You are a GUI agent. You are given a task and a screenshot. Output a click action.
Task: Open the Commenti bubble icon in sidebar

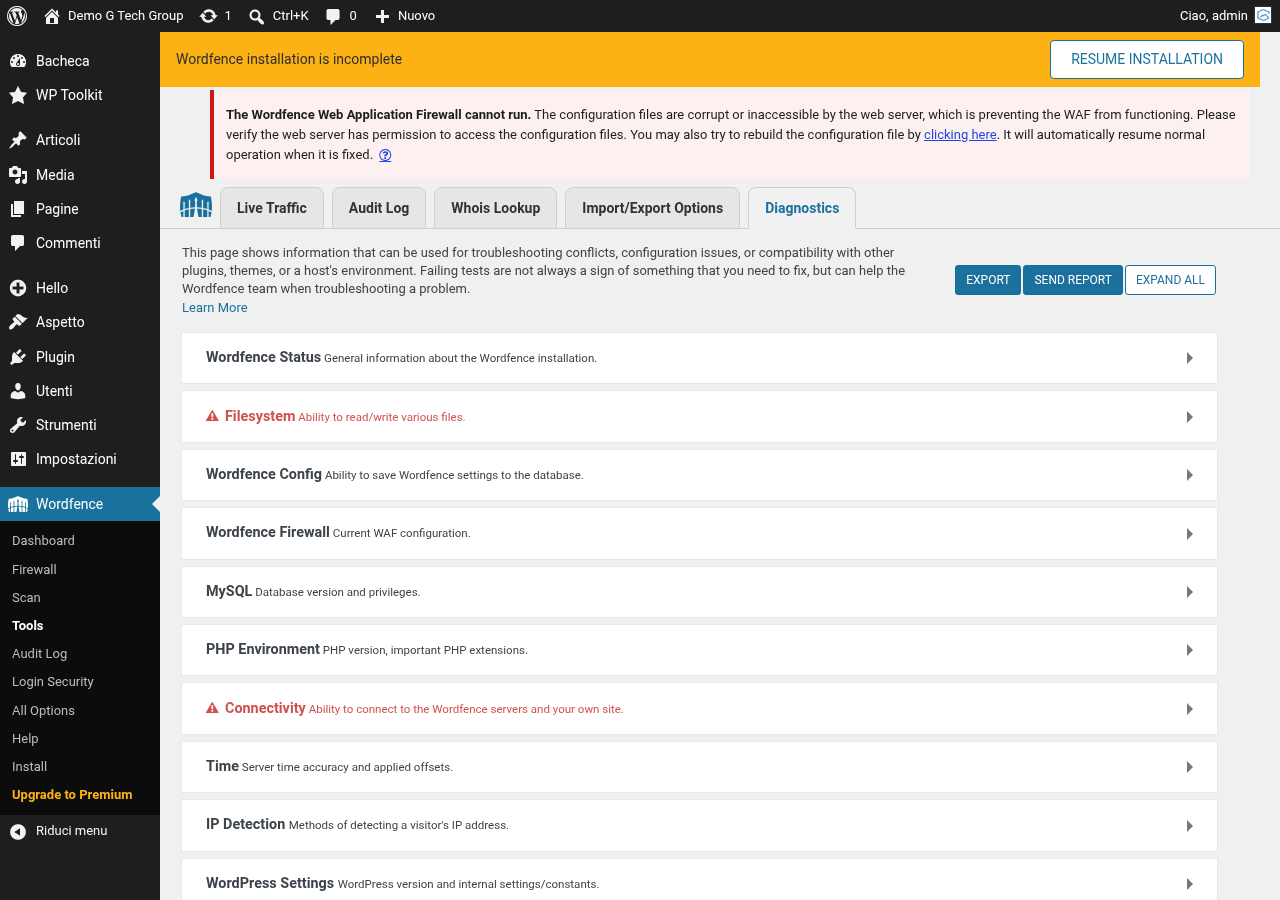point(18,243)
